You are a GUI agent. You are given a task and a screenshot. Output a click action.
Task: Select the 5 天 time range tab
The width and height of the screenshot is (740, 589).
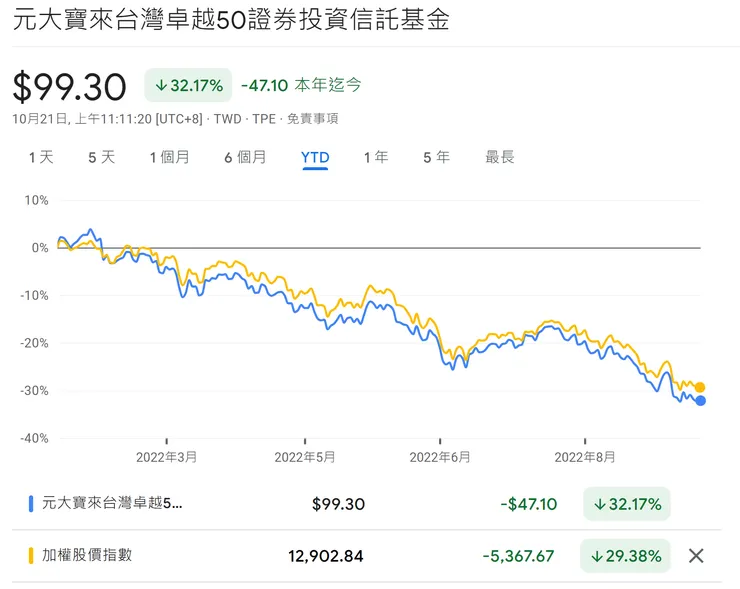pyautogui.click(x=101, y=157)
